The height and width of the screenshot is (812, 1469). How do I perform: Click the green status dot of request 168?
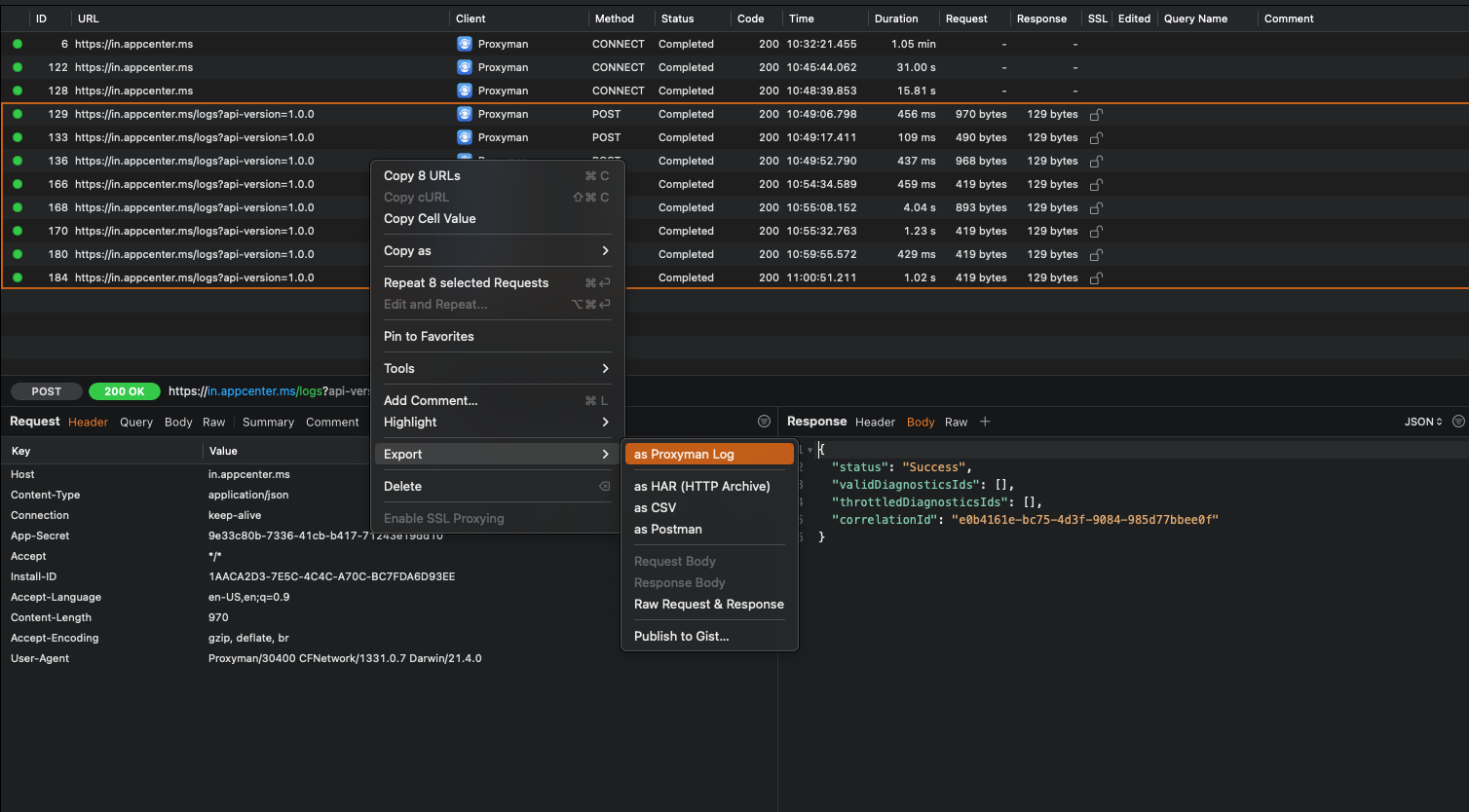pos(18,207)
